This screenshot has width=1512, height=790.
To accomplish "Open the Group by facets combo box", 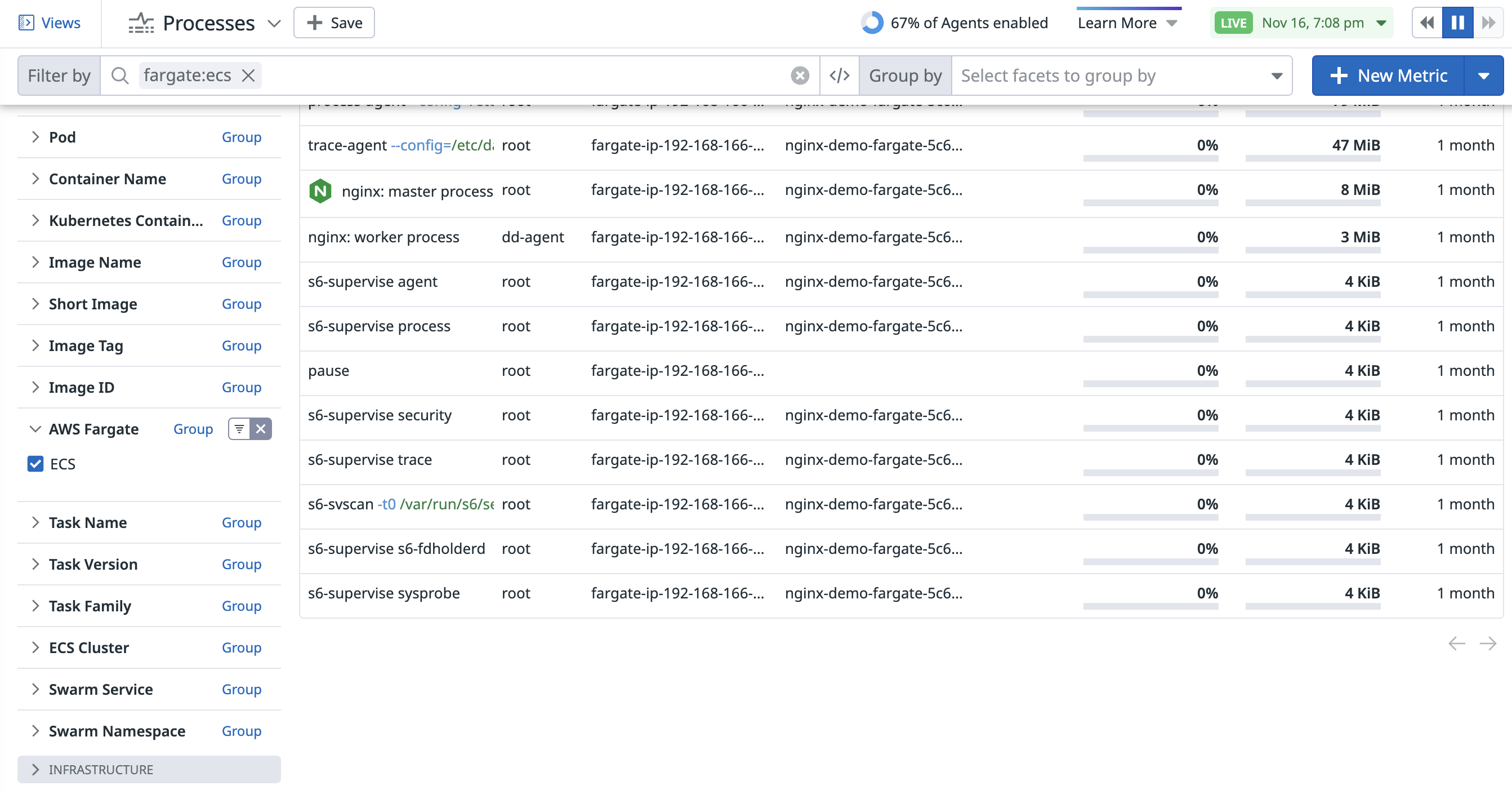I will tap(1121, 76).
